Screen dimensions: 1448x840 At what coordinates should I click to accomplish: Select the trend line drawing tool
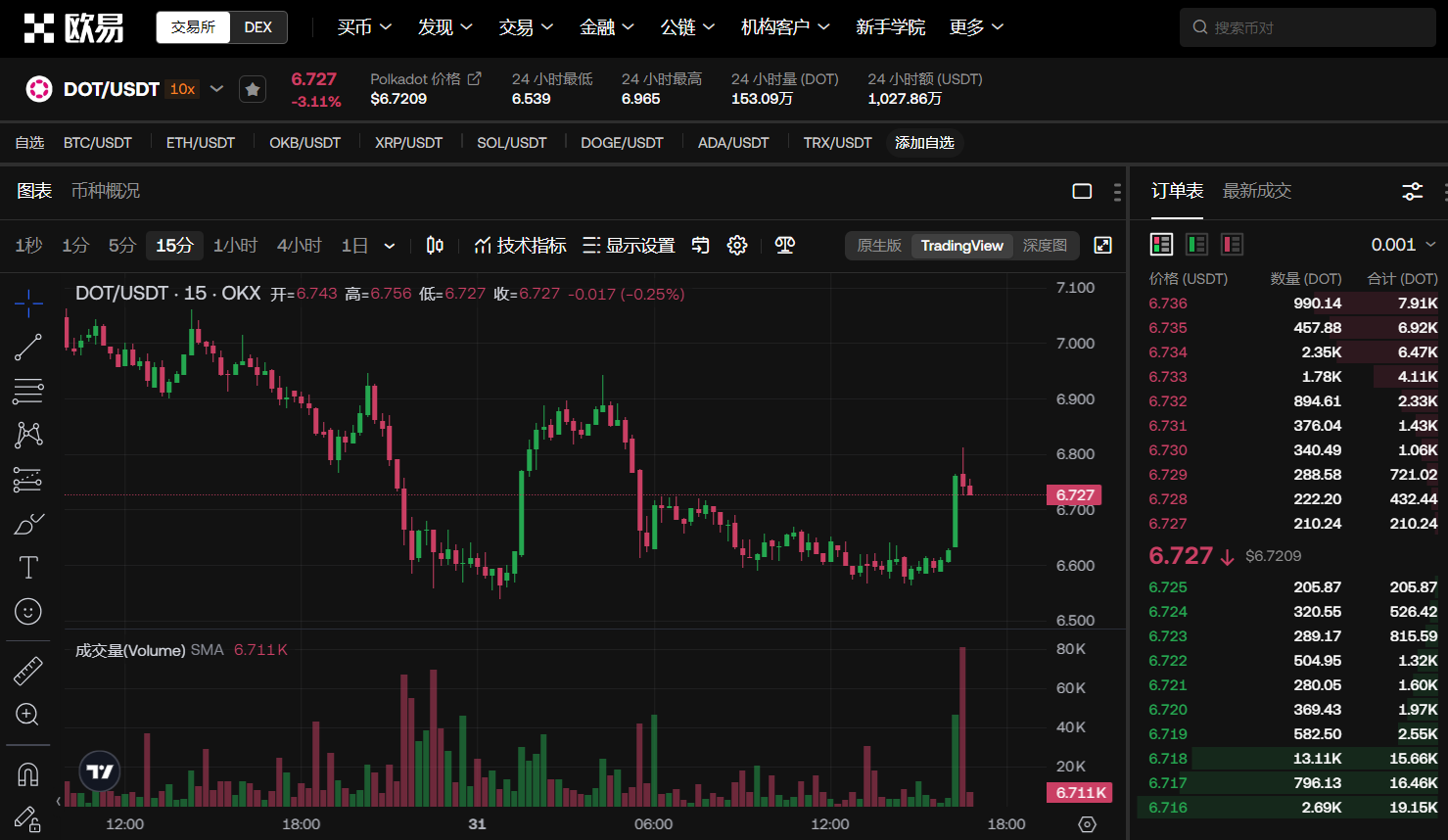[28, 347]
